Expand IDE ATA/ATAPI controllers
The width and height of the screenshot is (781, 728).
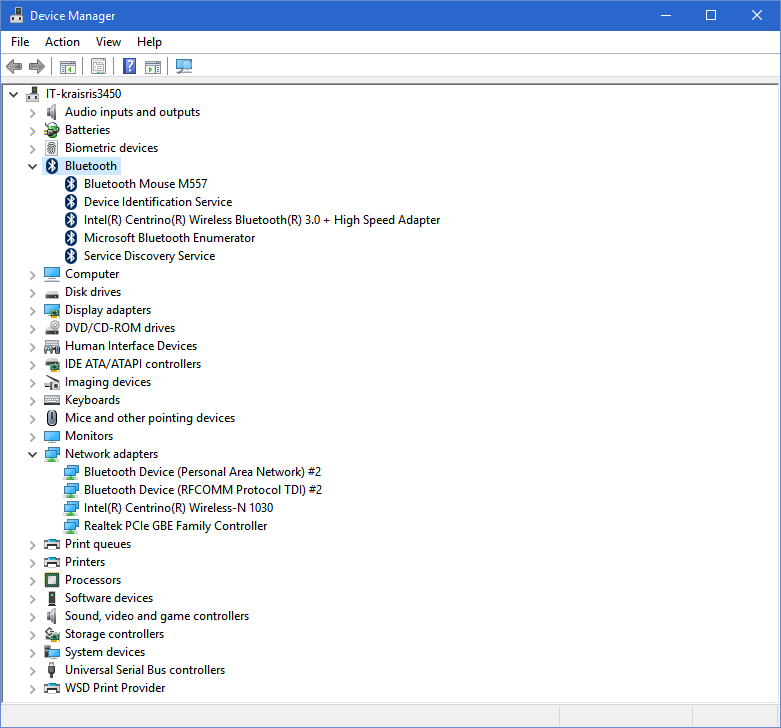[33, 365]
